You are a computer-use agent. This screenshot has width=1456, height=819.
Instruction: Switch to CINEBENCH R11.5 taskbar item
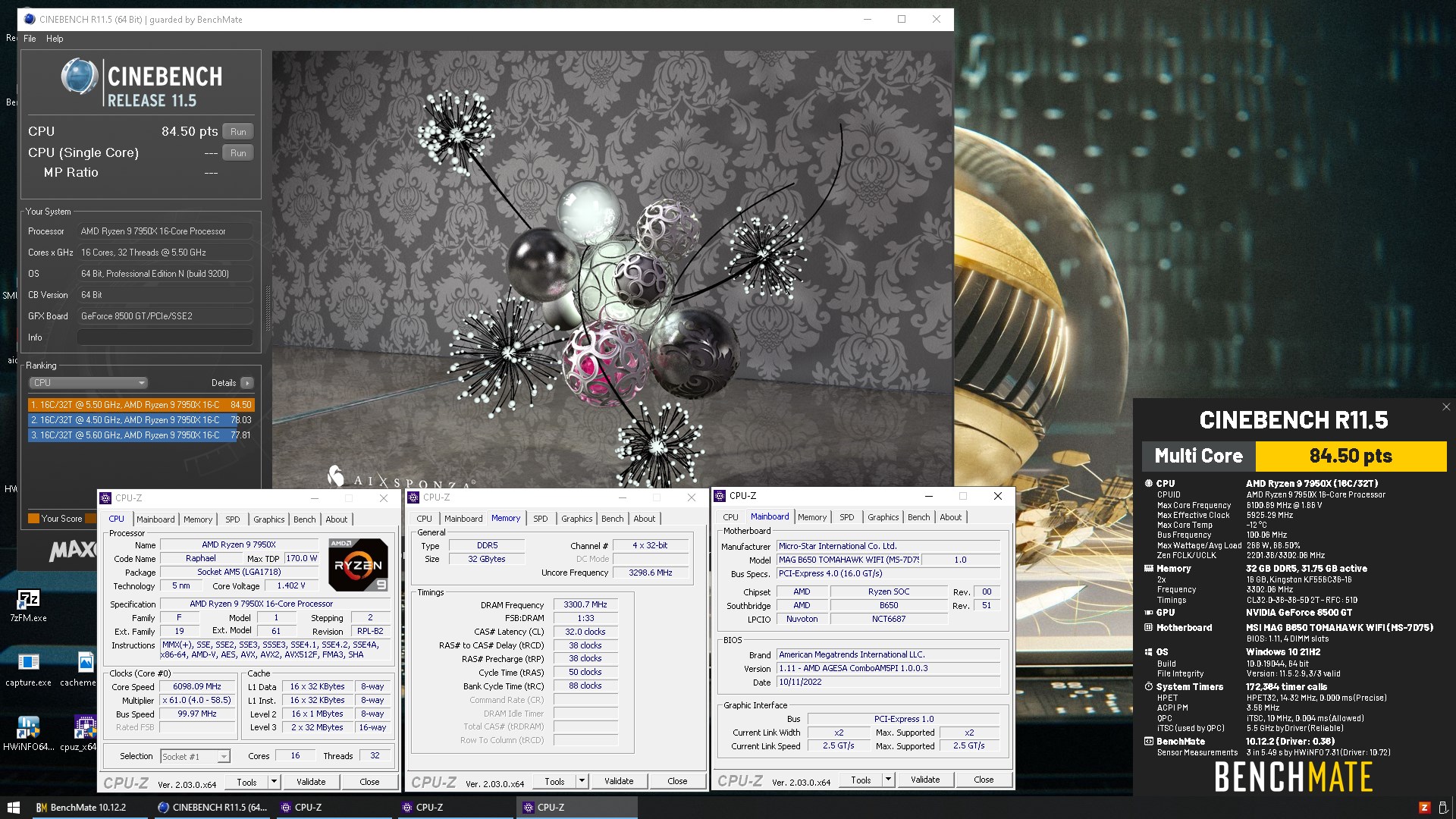point(212,807)
